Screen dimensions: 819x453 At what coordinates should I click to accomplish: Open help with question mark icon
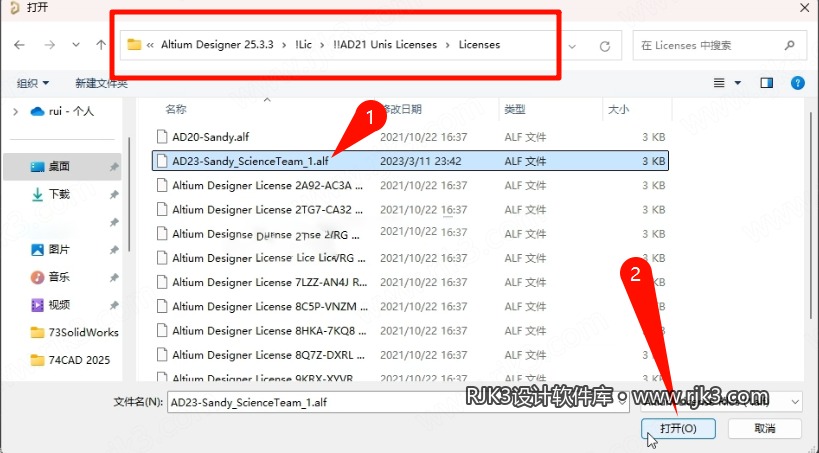(x=798, y=83)
